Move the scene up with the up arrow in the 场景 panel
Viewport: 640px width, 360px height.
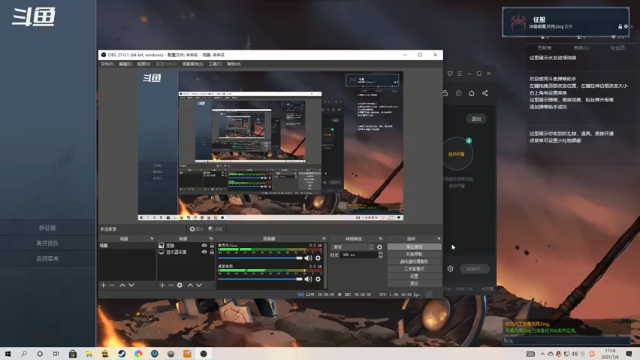[122, 285]
